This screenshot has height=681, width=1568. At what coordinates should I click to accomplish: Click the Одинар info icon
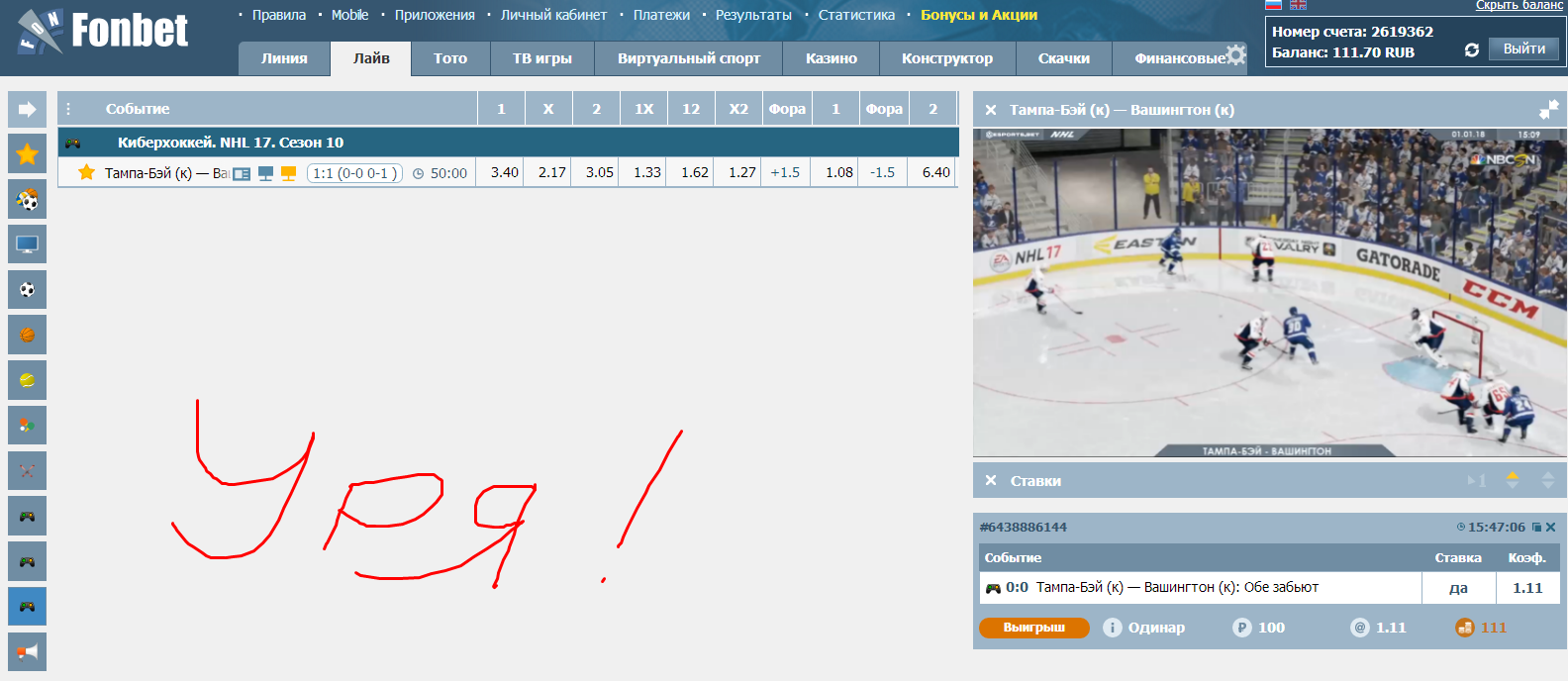[x=1113, y=628]
